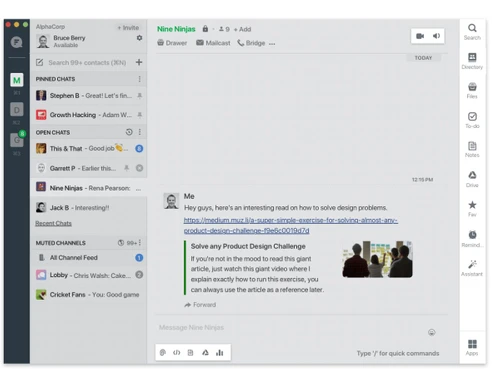
Task: Open the This & That chat
Action: [89, 148]
